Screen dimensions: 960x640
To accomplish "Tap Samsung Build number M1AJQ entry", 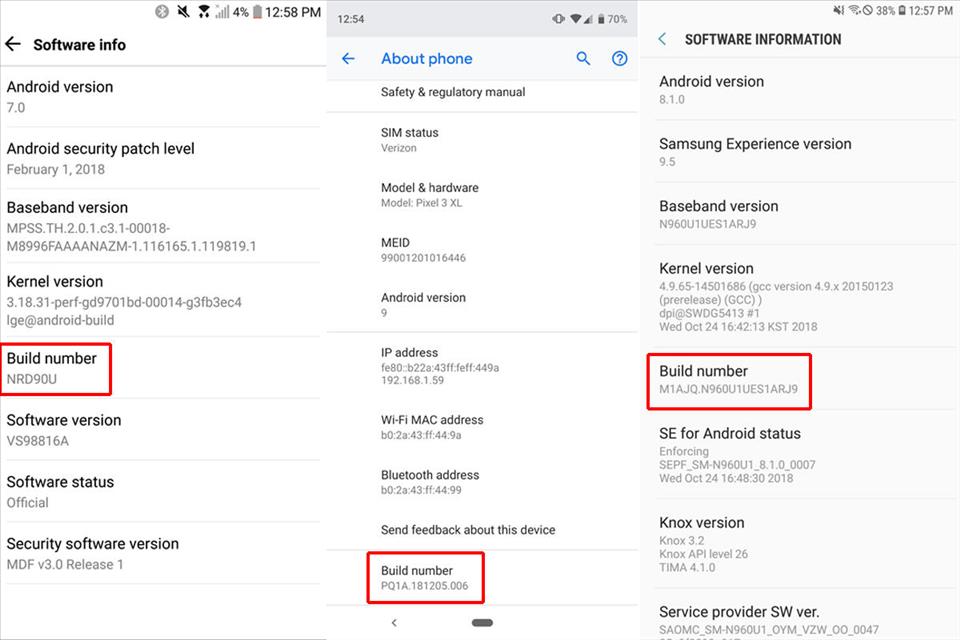I will click(728, 380).
